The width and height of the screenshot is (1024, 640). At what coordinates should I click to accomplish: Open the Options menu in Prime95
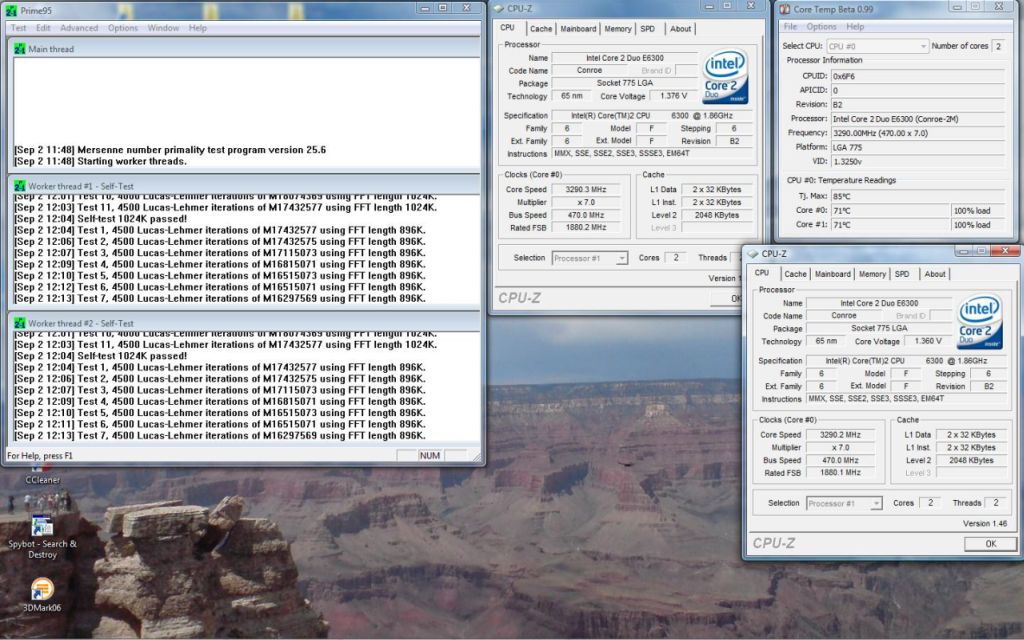123,28
